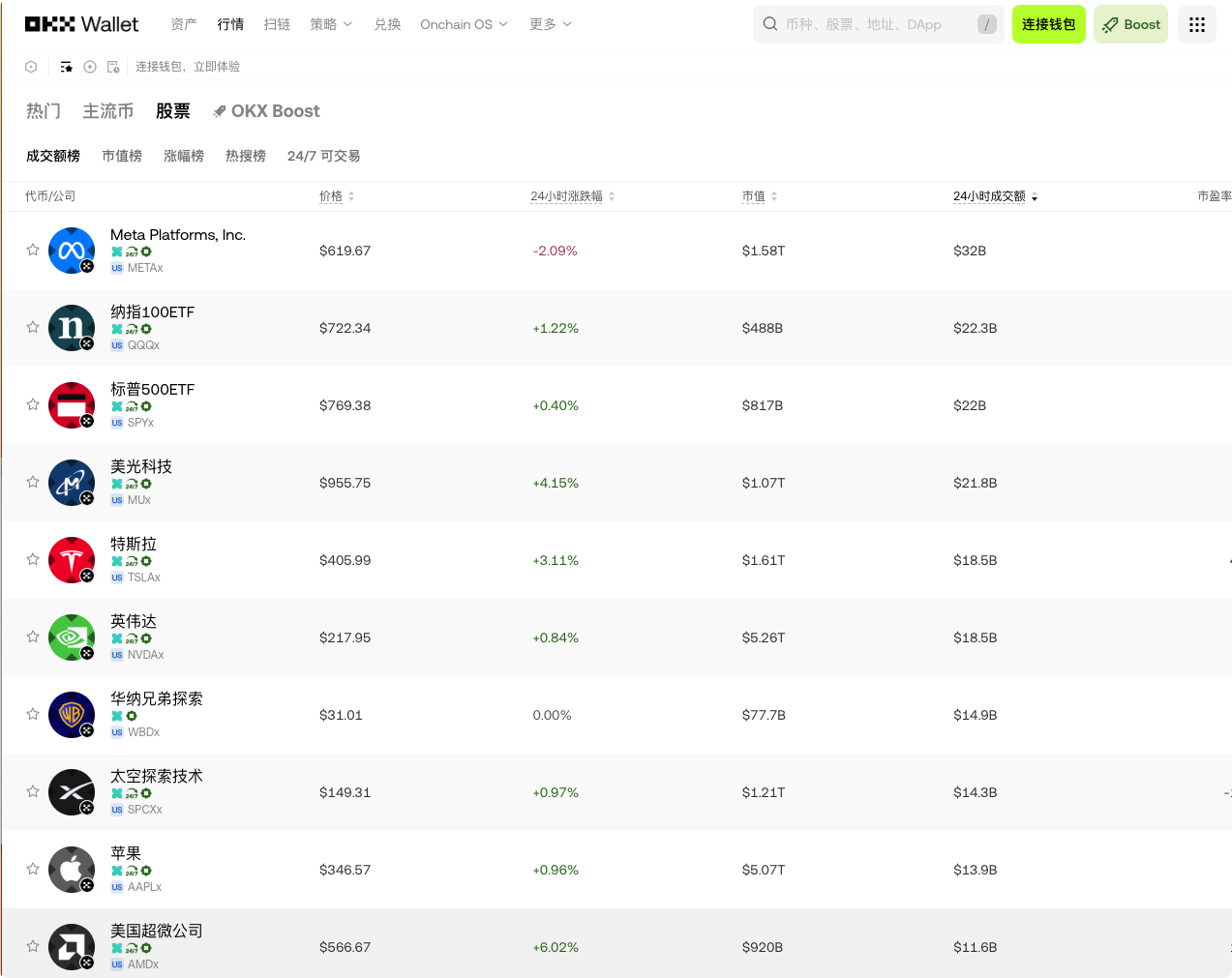Switch to the 主流币 tab
The image size is (1232, 978).
108,111
